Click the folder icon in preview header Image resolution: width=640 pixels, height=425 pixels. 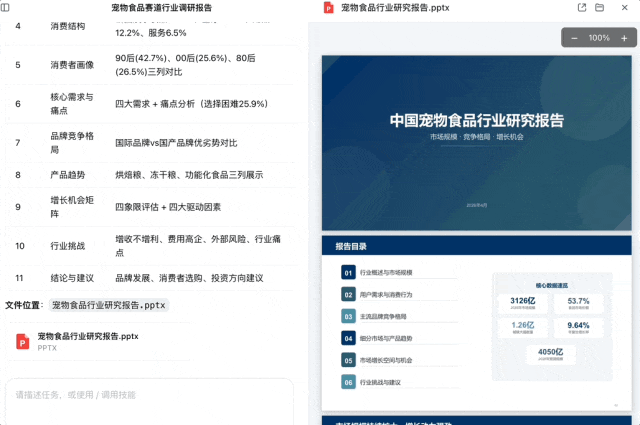click(x=600, y=7)
